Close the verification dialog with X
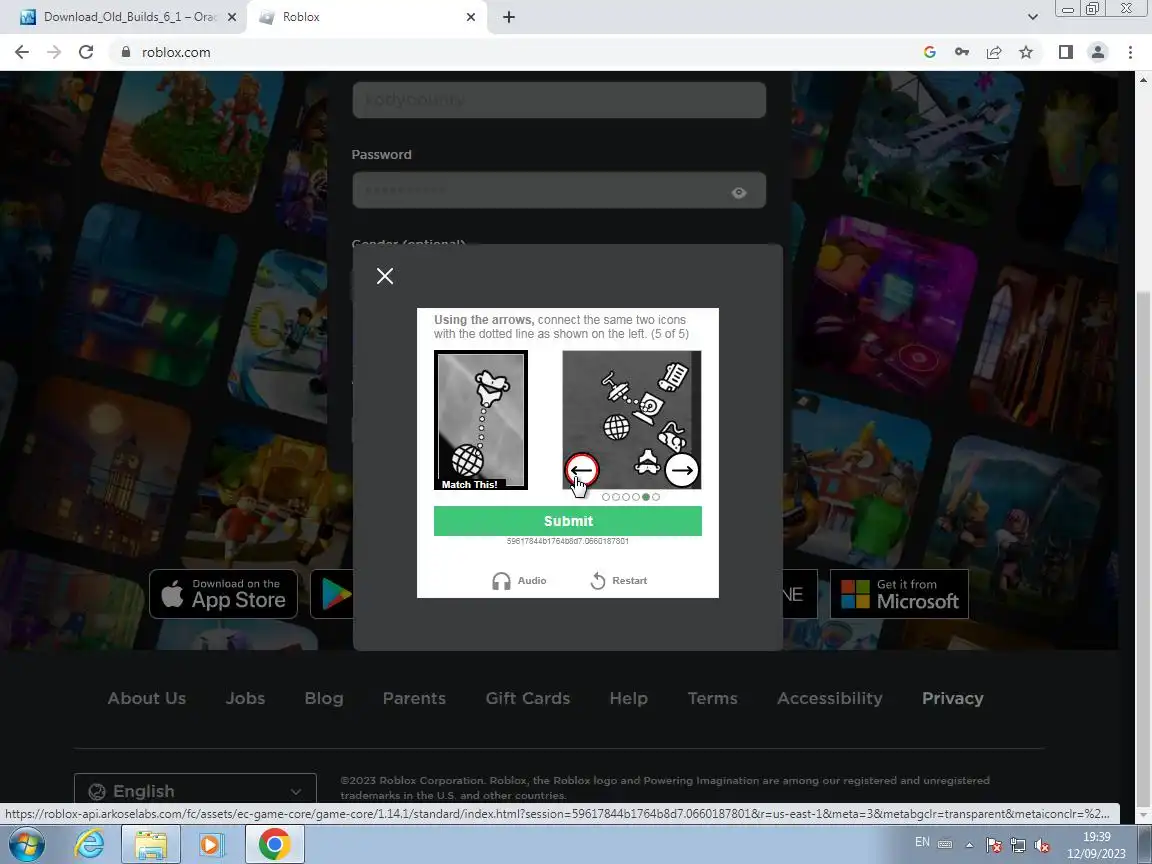Viewport: 1152px width, 864px height. [x=385, y=276]
